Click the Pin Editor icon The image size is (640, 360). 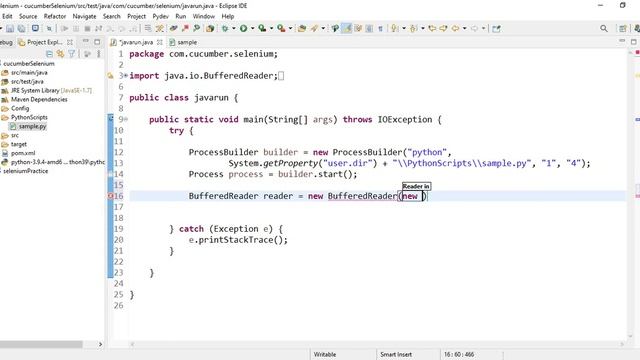(x=496, y=29)
